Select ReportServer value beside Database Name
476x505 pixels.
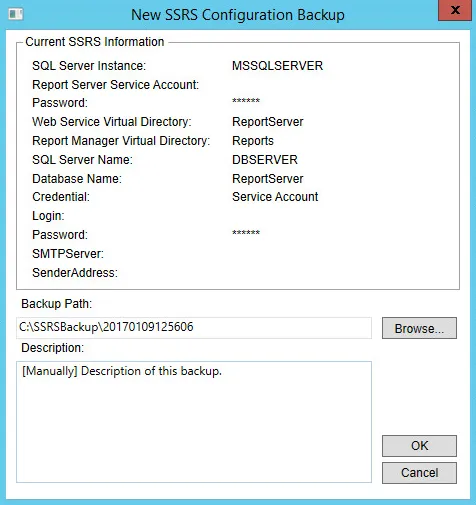(x=268, y=179)
